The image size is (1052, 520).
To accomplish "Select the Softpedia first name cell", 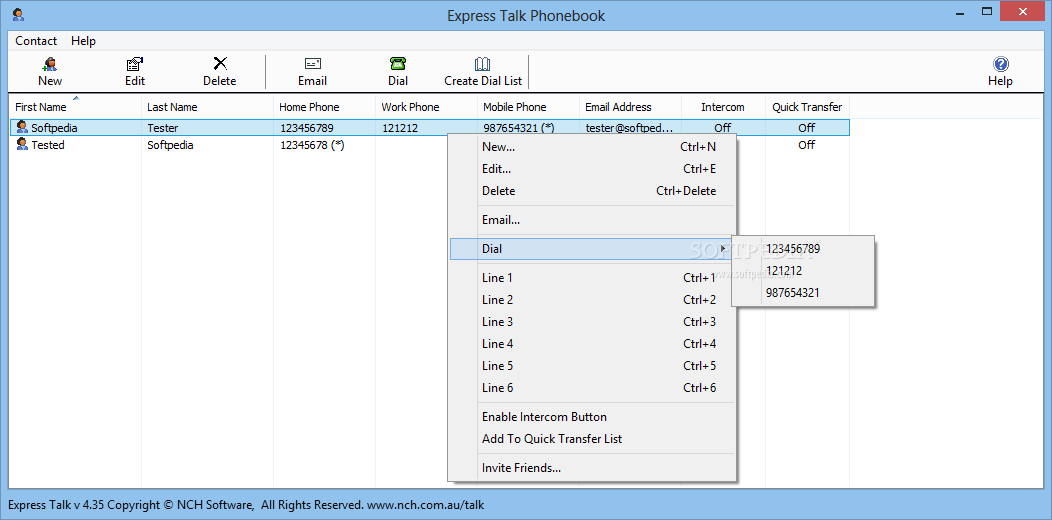I will tap(54, 127).
